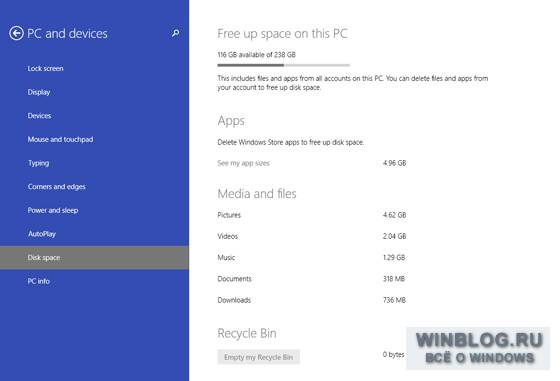Click the 4.62 GB Pictures value
Viewport: 560px width, 381px height.
click(x=394, y=215)
